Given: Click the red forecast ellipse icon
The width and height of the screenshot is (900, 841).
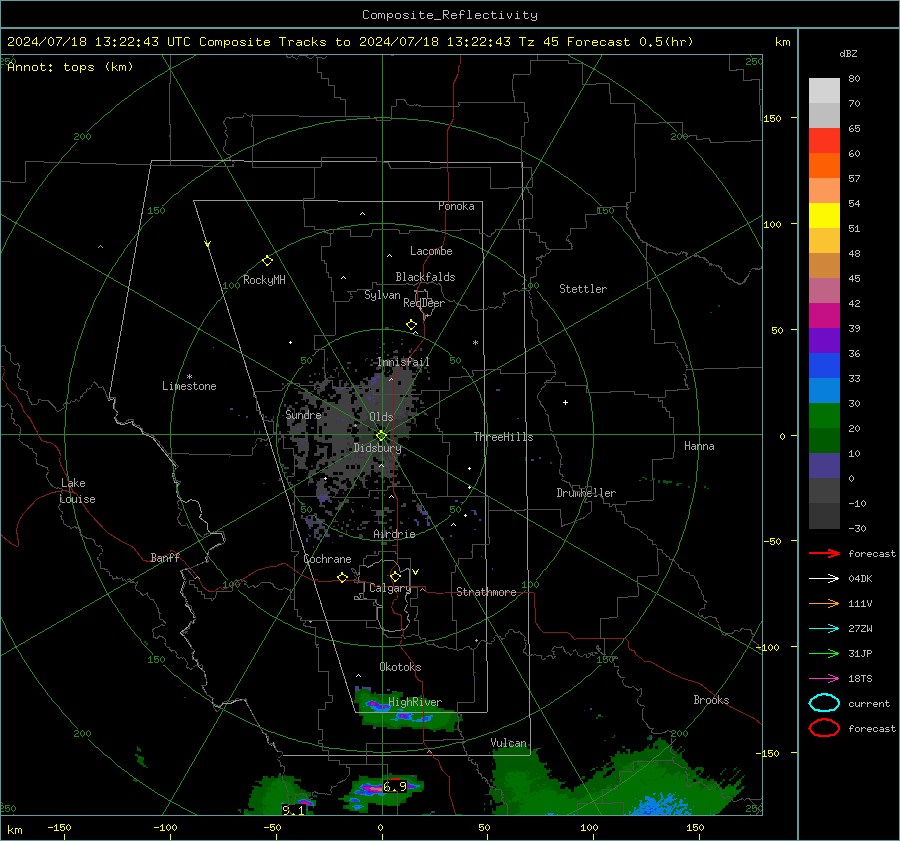Looking at the screenshot, I should [x=824, y=728].
